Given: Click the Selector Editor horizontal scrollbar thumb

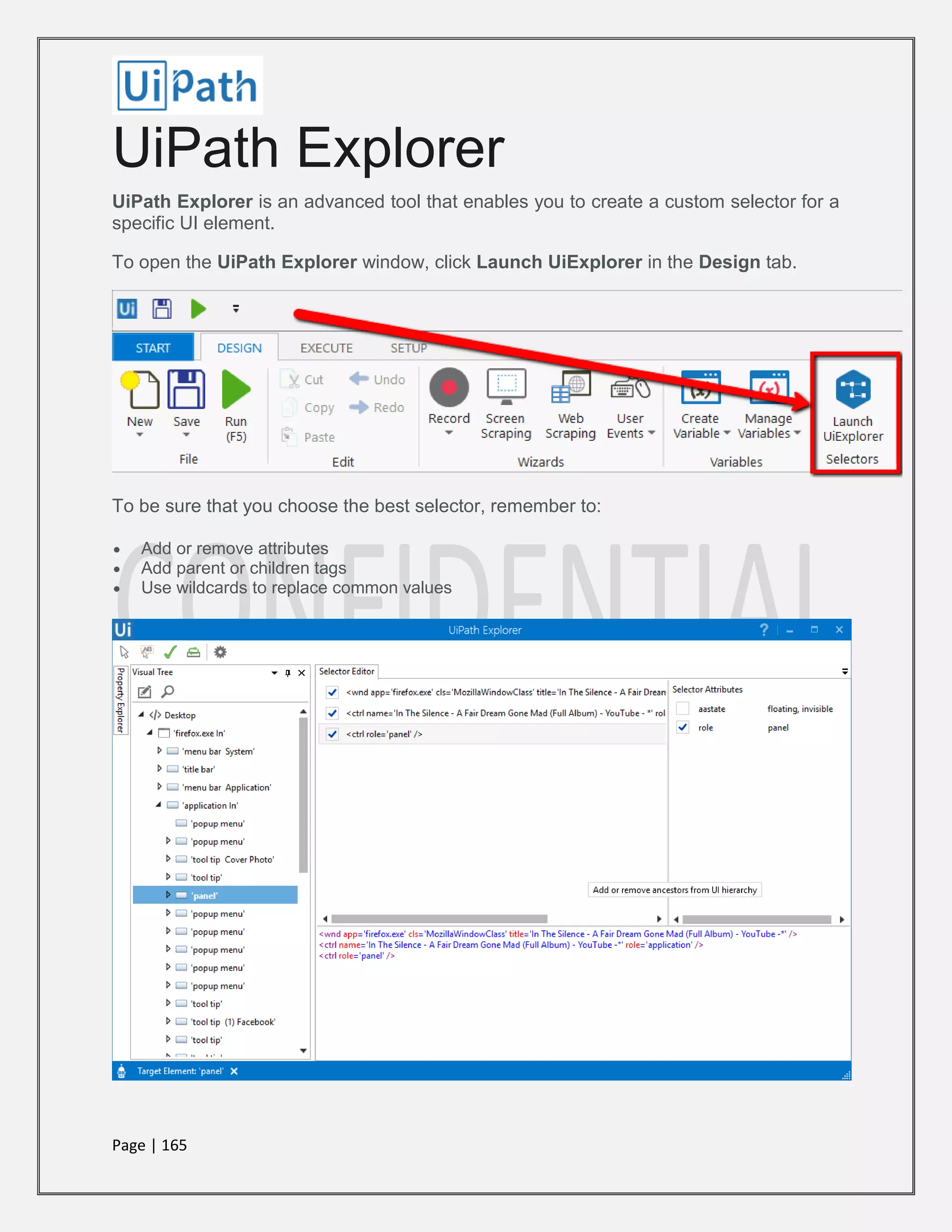Looking at the screenshot, I should [x=439, y=919].
